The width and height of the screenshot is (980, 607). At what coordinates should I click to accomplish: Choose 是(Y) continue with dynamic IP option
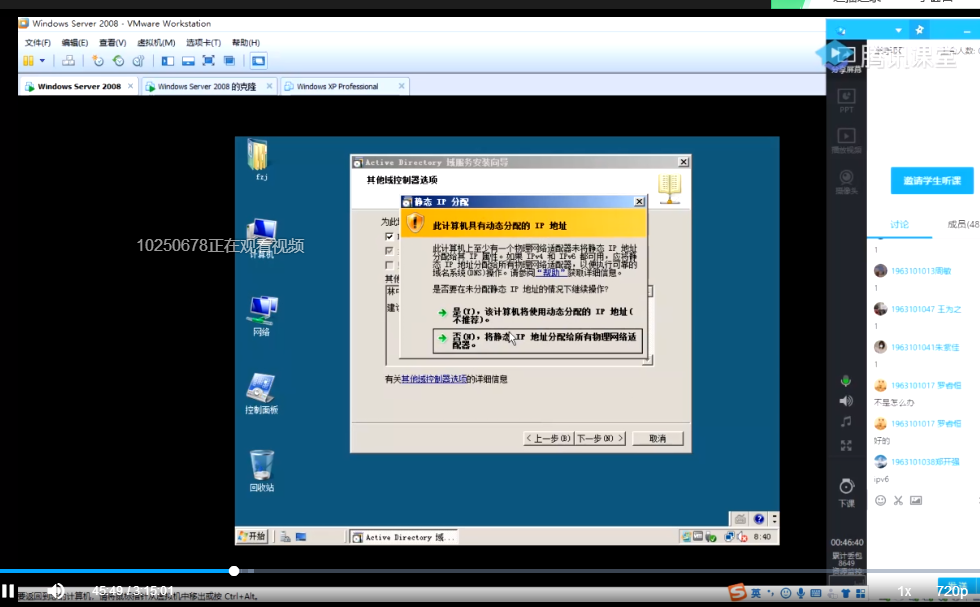pos(538,315)
